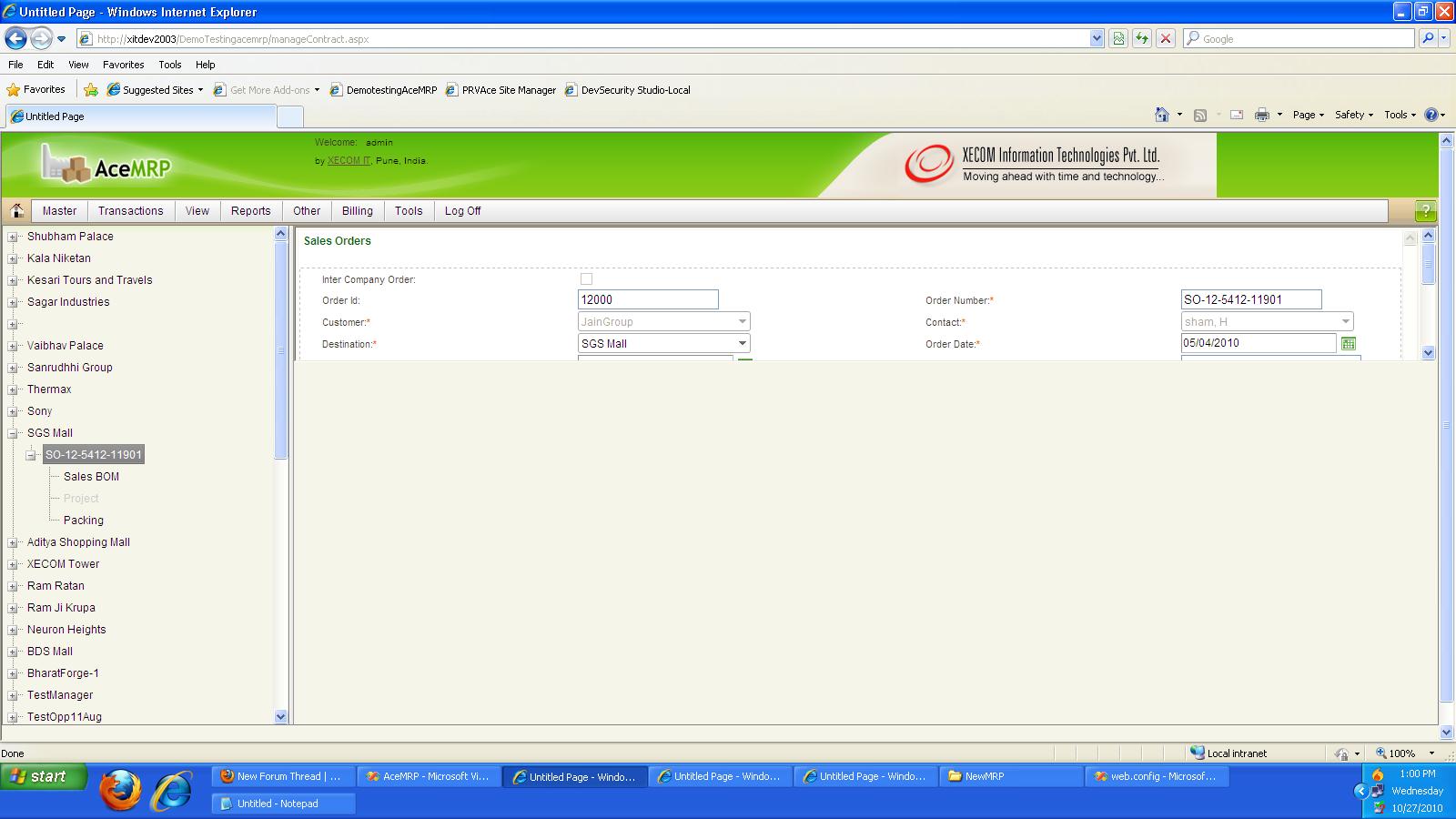
Task: Click the Order Number input field
Action: point(1251,299)
